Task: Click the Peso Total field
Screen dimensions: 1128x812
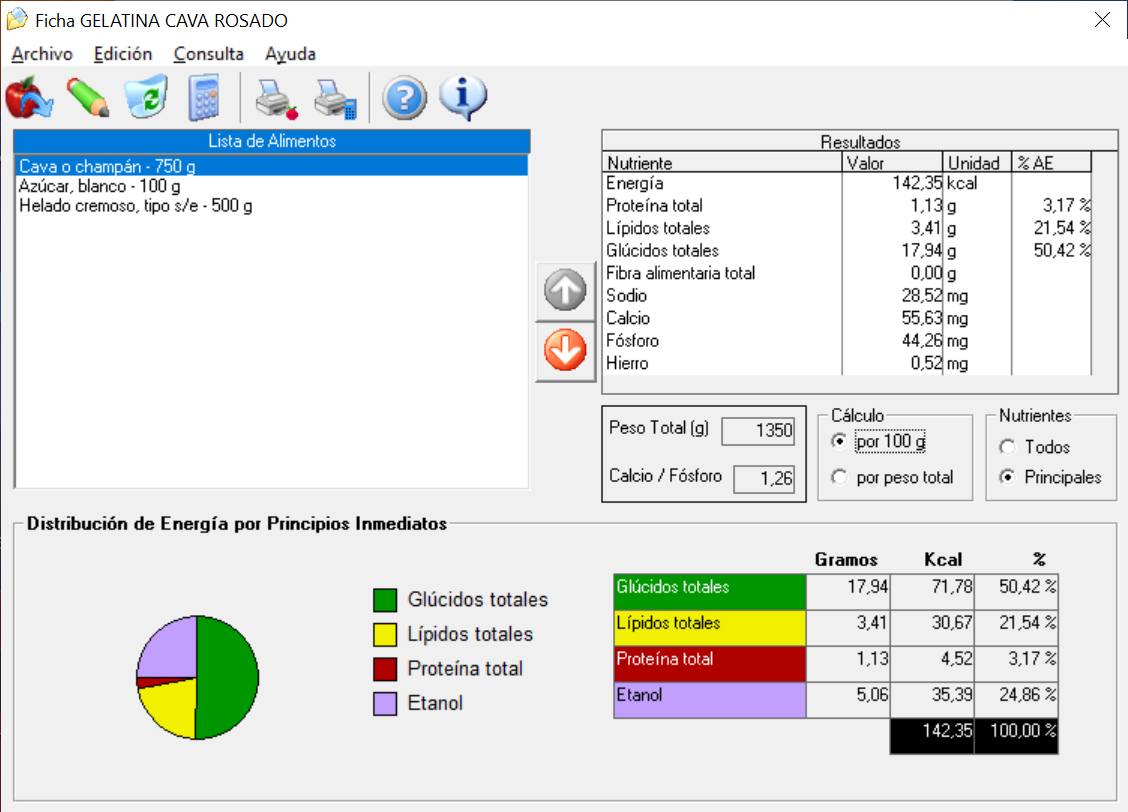Action: pyautogui.click(x=758, y=431)
